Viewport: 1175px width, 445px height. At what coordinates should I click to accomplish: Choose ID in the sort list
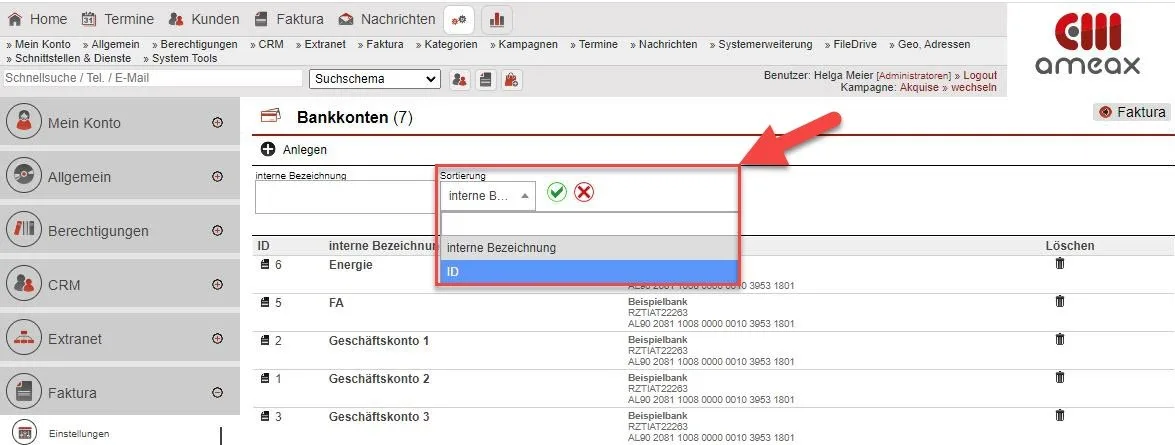[x=588, y=271]
